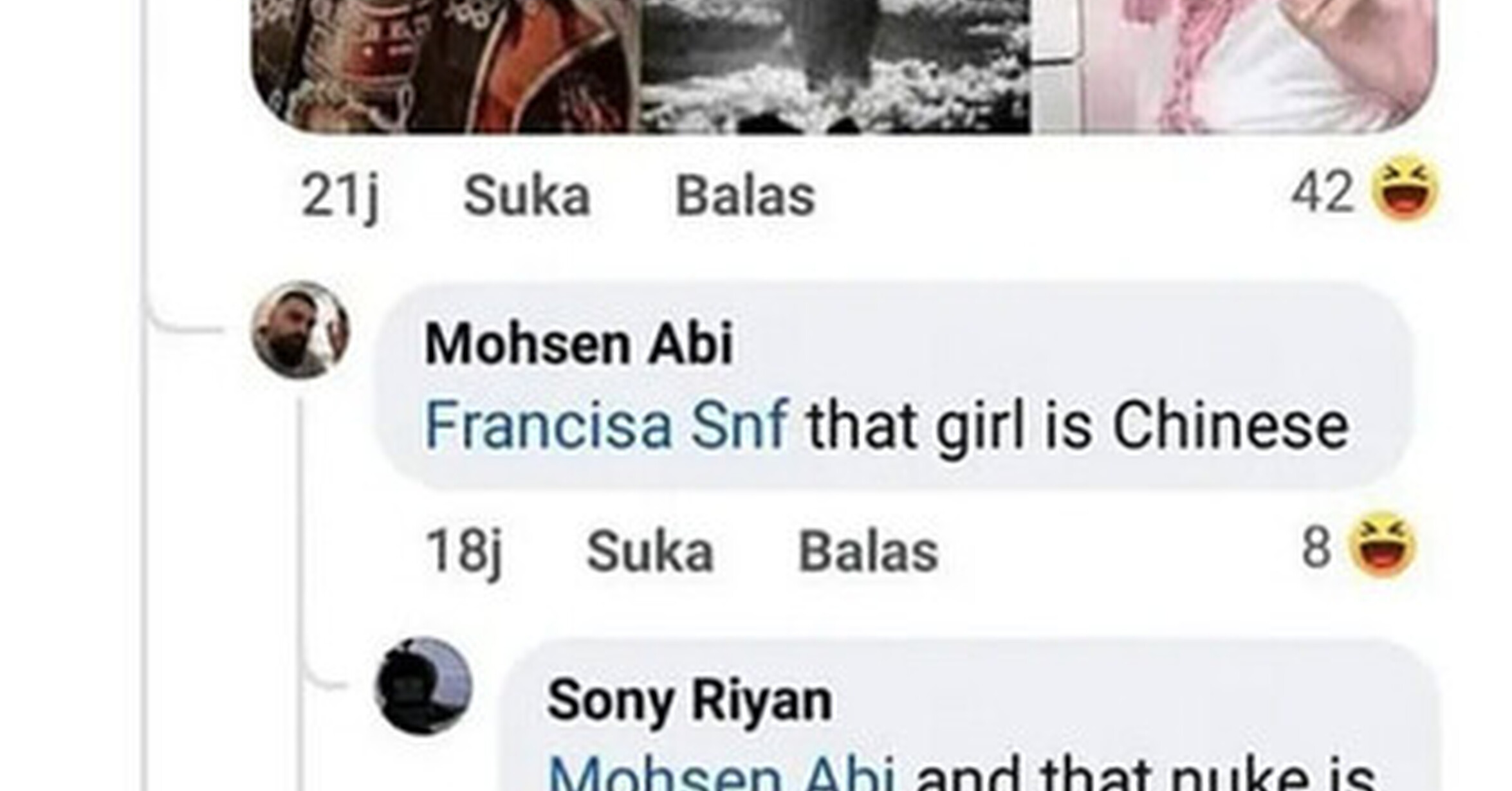Reply with Balas to Mohsen Abi's comment

click(868, 551)
